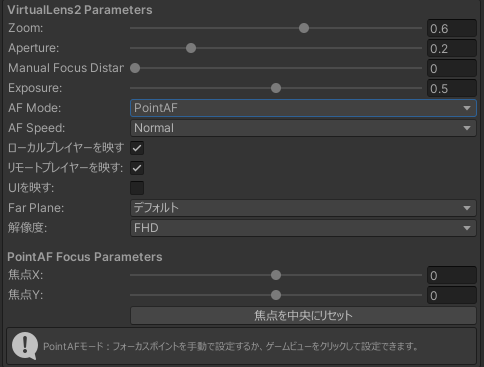Click the Exposure: label
The width and height of the screenshot is (484, 367).
[x=35, y=88]
